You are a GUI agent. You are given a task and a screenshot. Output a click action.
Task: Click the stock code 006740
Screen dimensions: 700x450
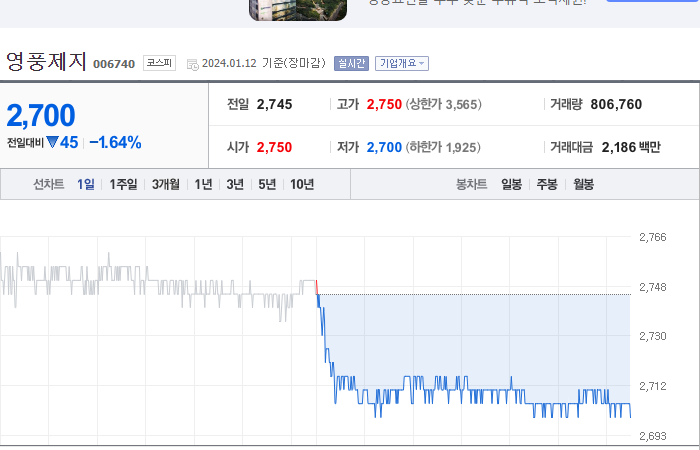pyautogui.click(x=114, y=64)
